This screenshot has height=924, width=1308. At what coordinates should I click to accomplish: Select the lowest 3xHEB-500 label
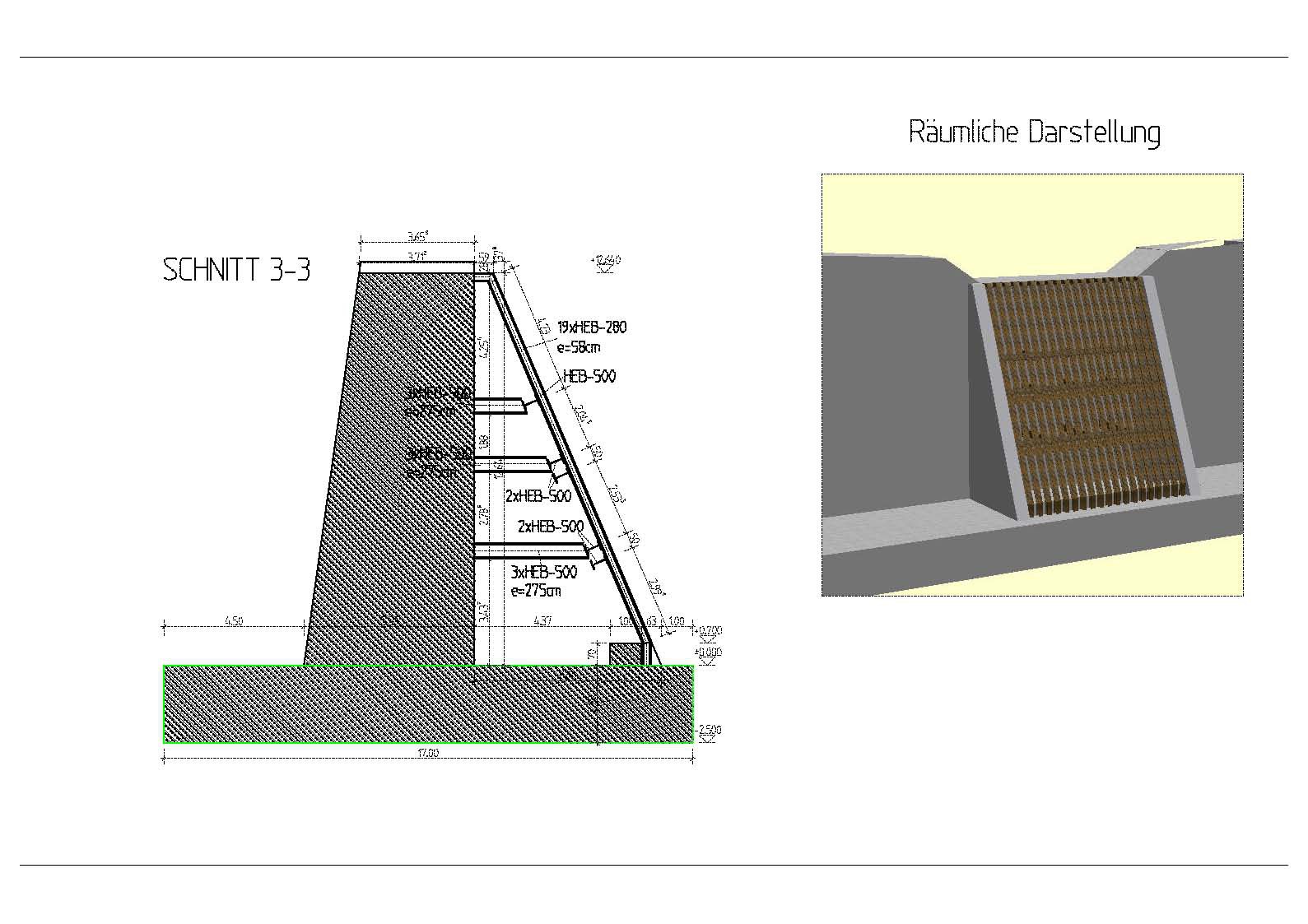(x=543, y=572)
